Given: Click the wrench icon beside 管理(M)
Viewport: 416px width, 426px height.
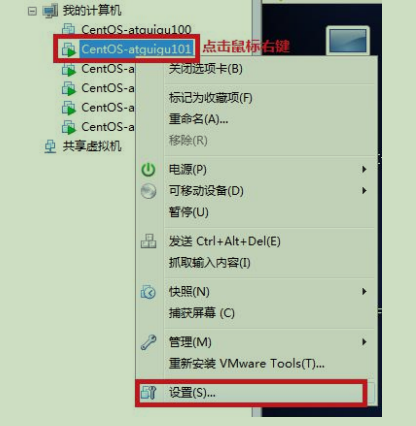Looking at the screenshot, I should [148, 342].
